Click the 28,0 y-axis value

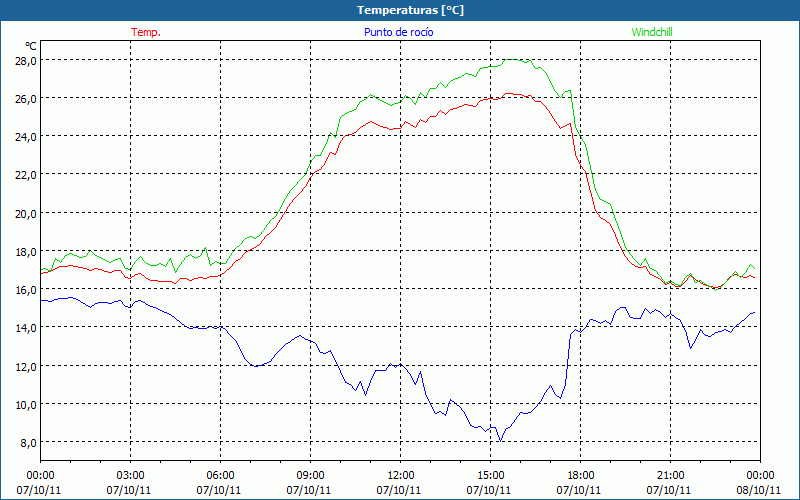point(25,61)
